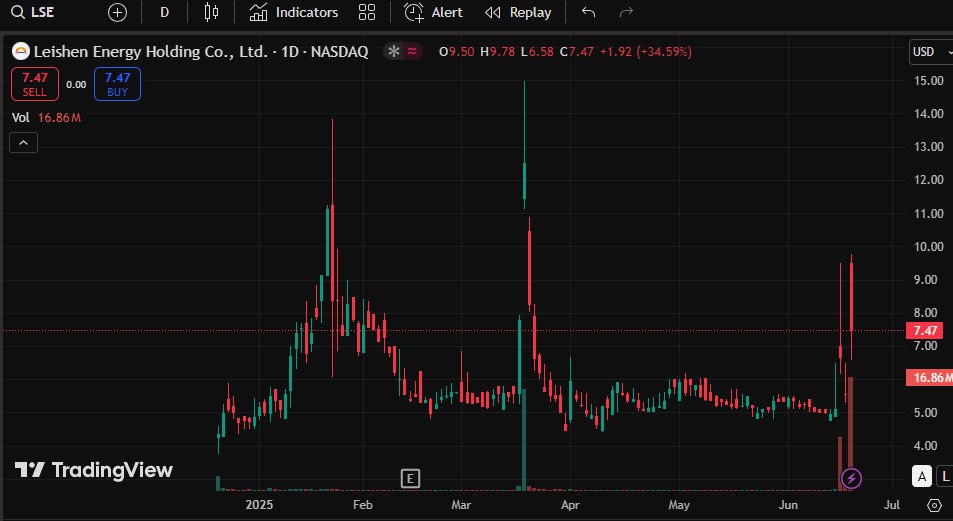Click the 2025 label on time axis
The width and height of the screenshot is (953, 521).
[x=259, y=505]
